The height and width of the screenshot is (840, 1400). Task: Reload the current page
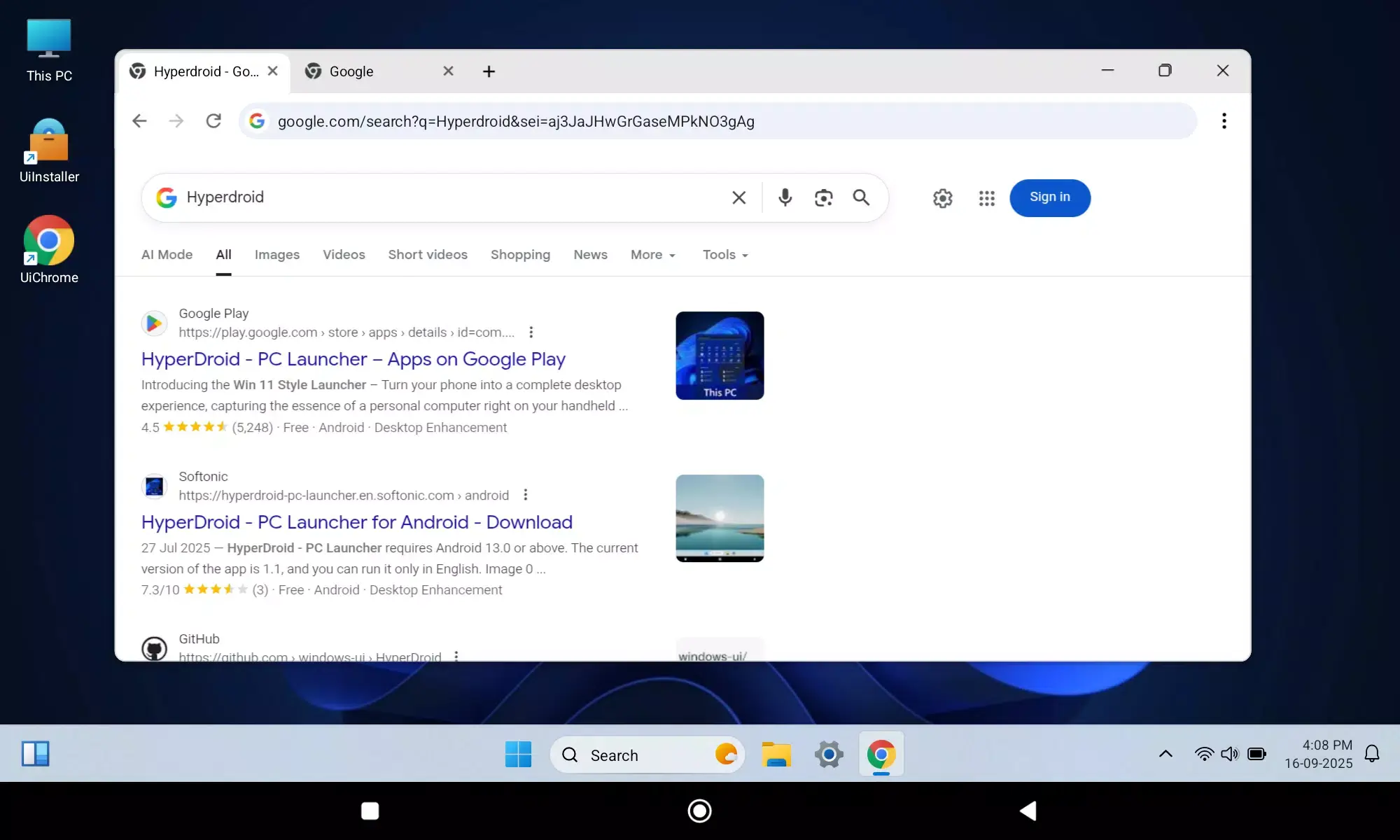213,120
